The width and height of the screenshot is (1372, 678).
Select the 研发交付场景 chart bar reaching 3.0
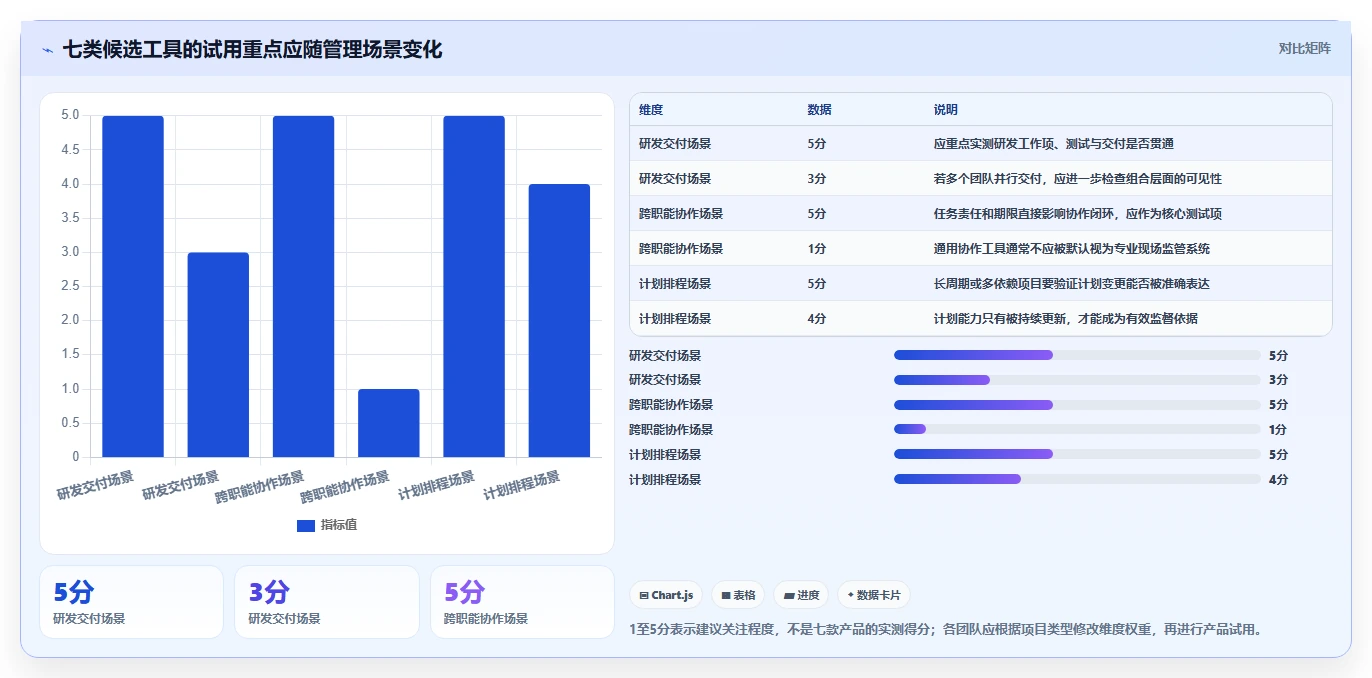[218, 355]
